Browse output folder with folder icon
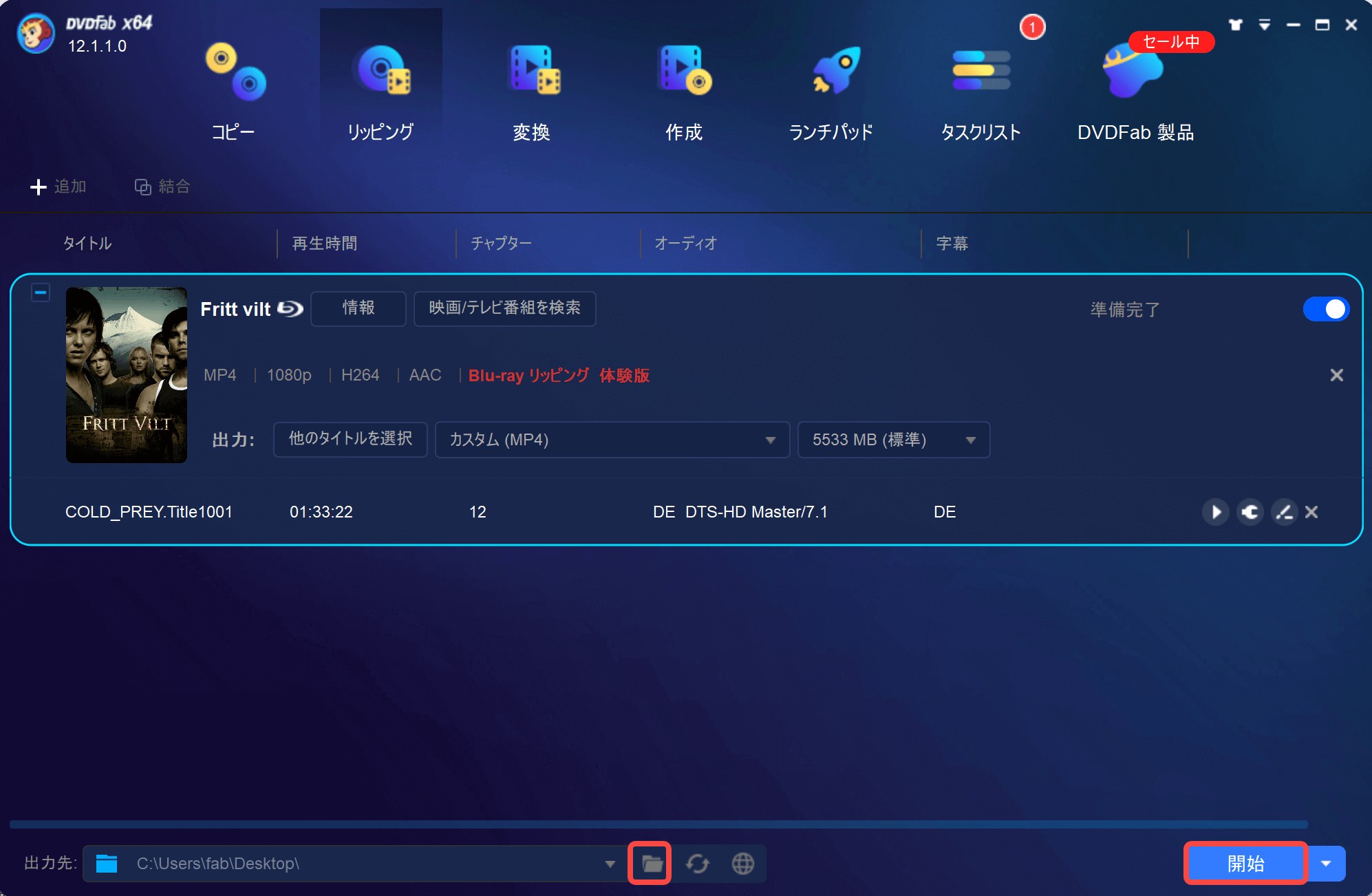 point(652,864)
